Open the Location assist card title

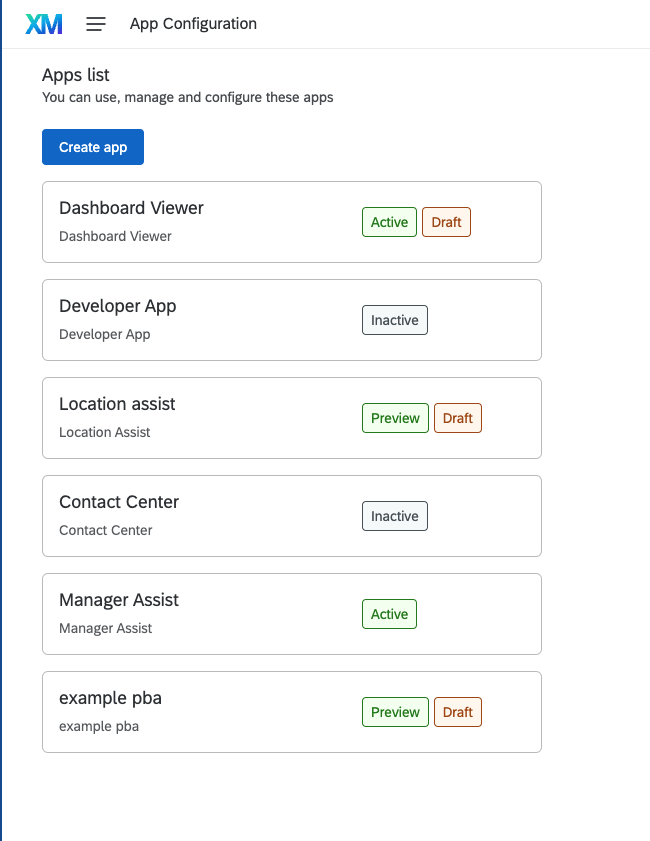click(117, 404)
